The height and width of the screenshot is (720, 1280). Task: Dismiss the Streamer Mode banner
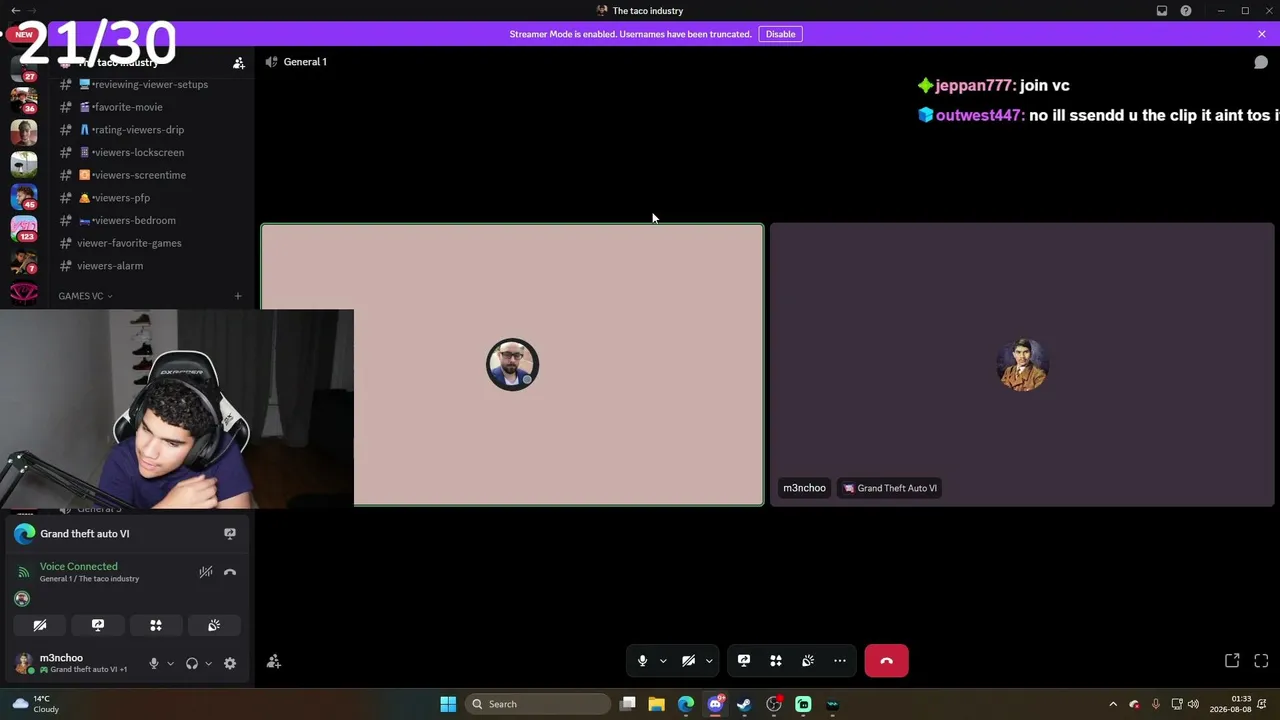1262,34
